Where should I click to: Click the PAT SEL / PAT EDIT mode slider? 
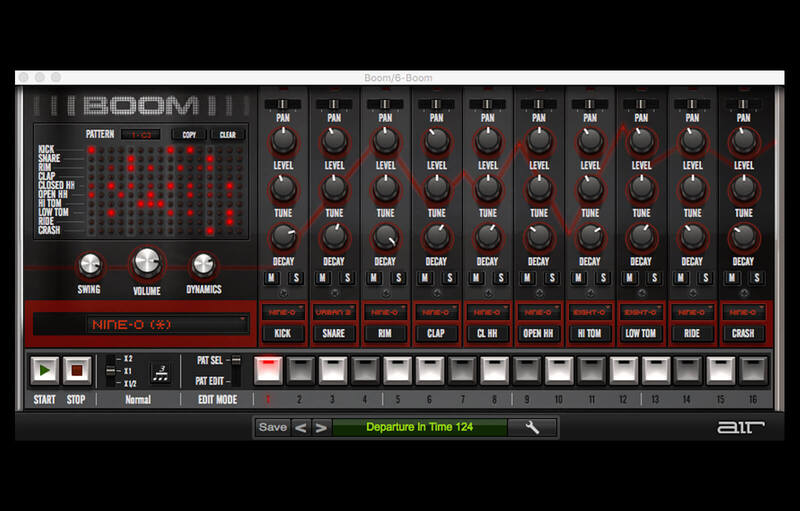point(236,370)
